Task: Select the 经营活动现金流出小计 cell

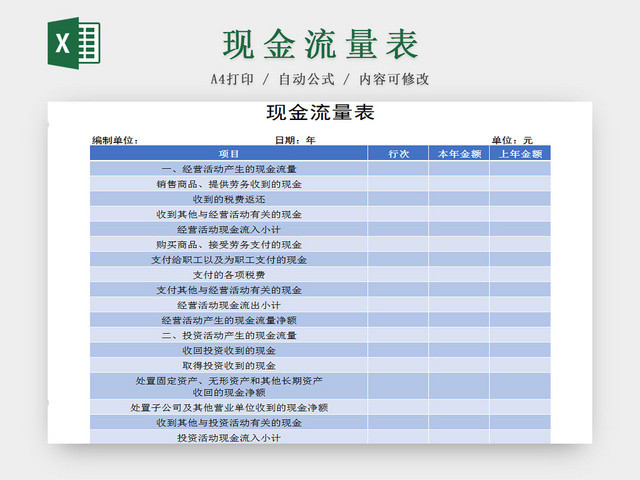Action: point(229,305)
